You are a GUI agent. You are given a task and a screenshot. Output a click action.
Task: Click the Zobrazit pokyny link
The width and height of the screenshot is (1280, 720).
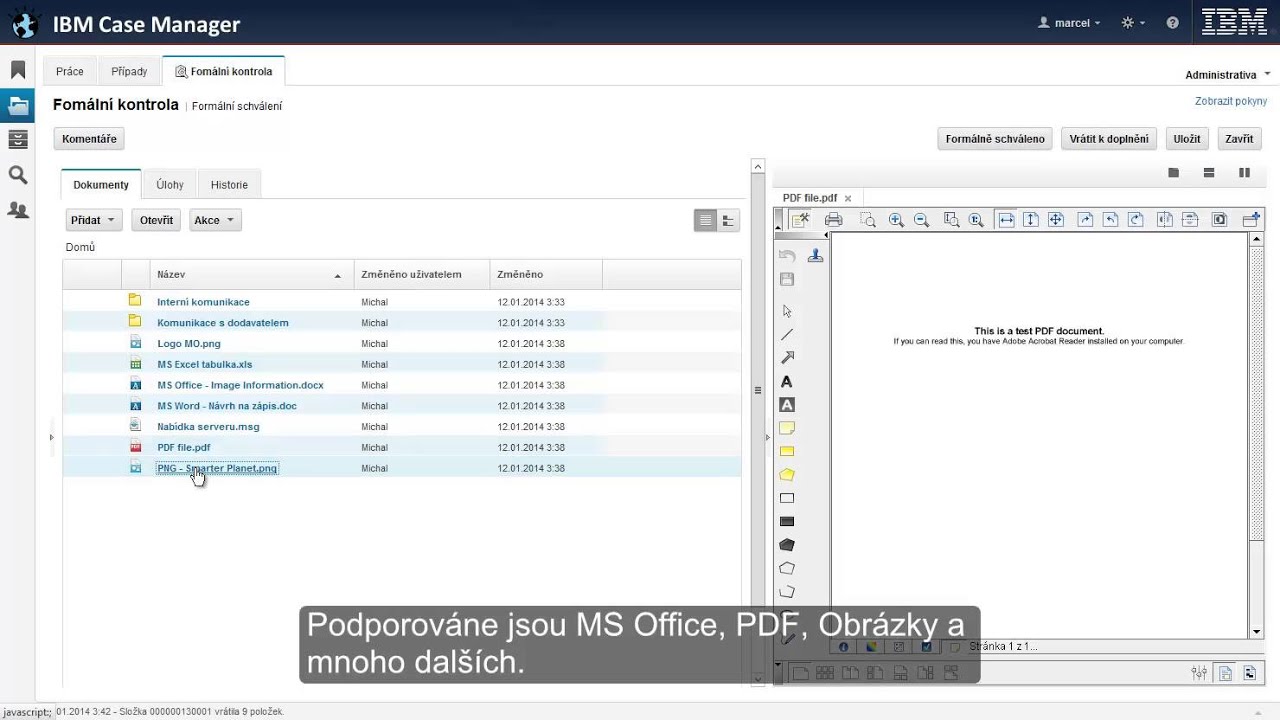1231,101
